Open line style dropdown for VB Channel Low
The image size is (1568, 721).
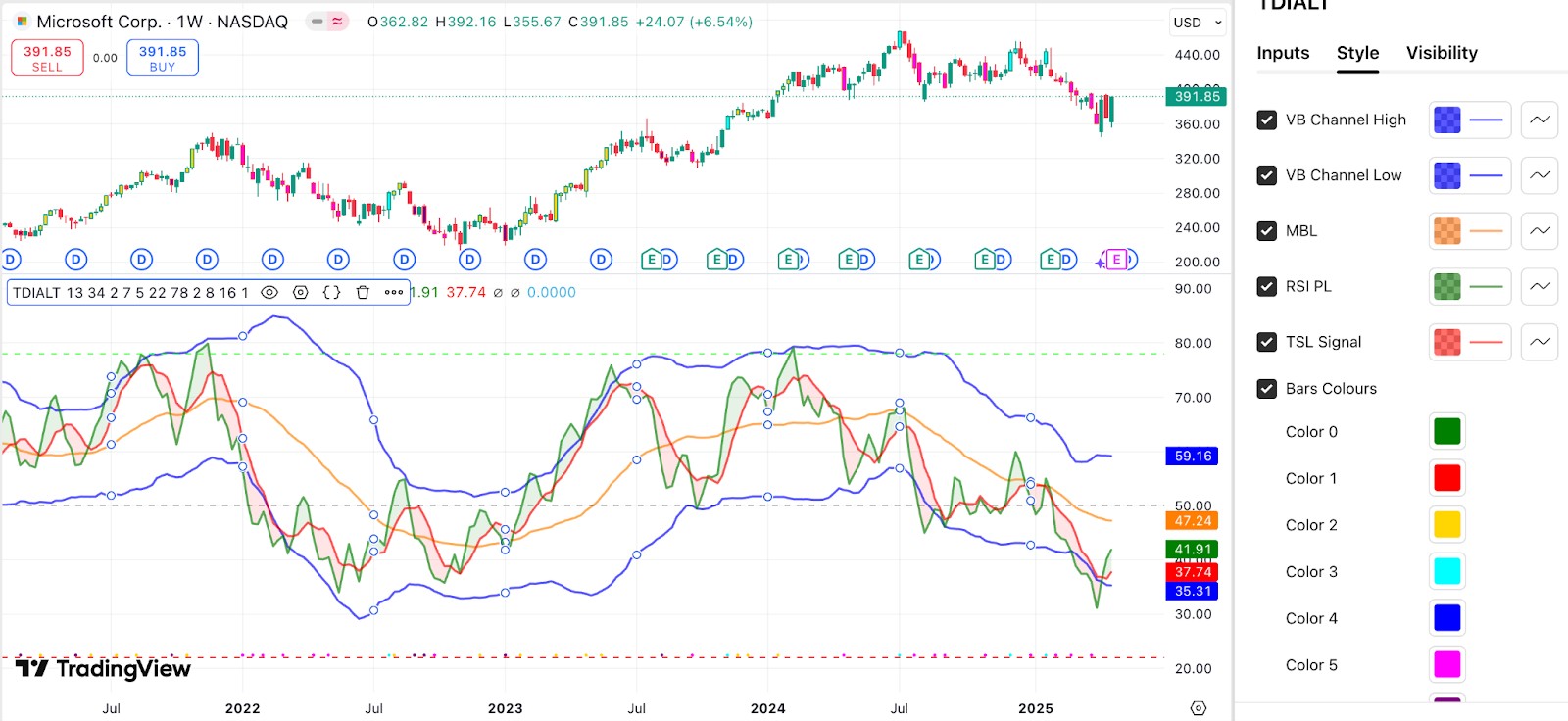[x=1540, y=175]
